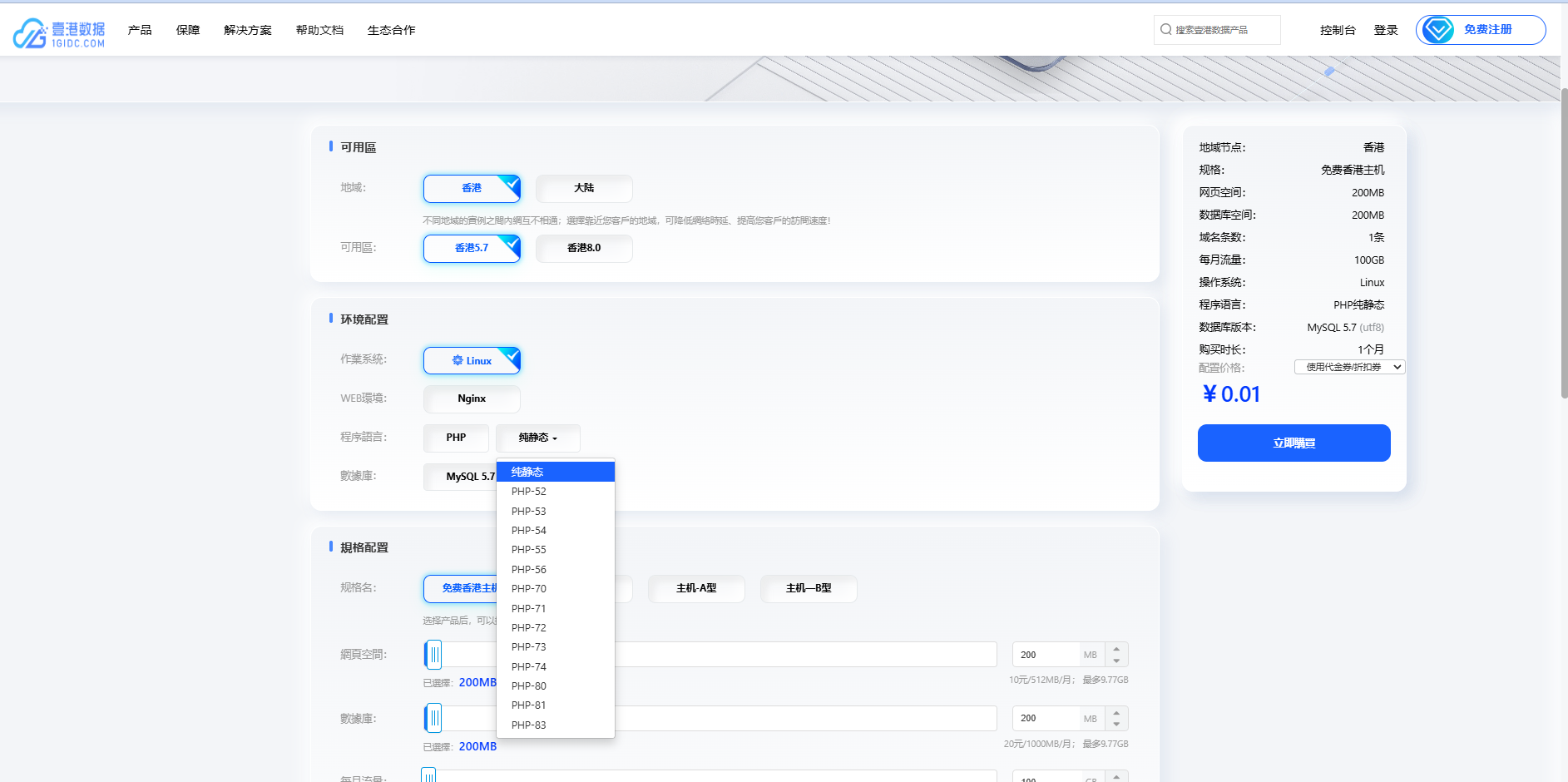Choose PHP-83 from the list
Viewport: 1568px width, 782px height.
(556, 725)
